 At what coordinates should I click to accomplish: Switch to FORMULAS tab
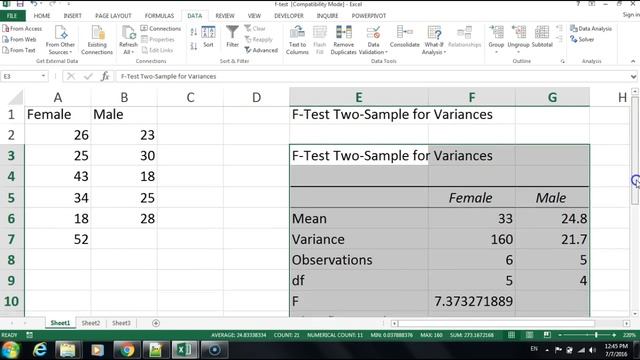pos(159,16)
